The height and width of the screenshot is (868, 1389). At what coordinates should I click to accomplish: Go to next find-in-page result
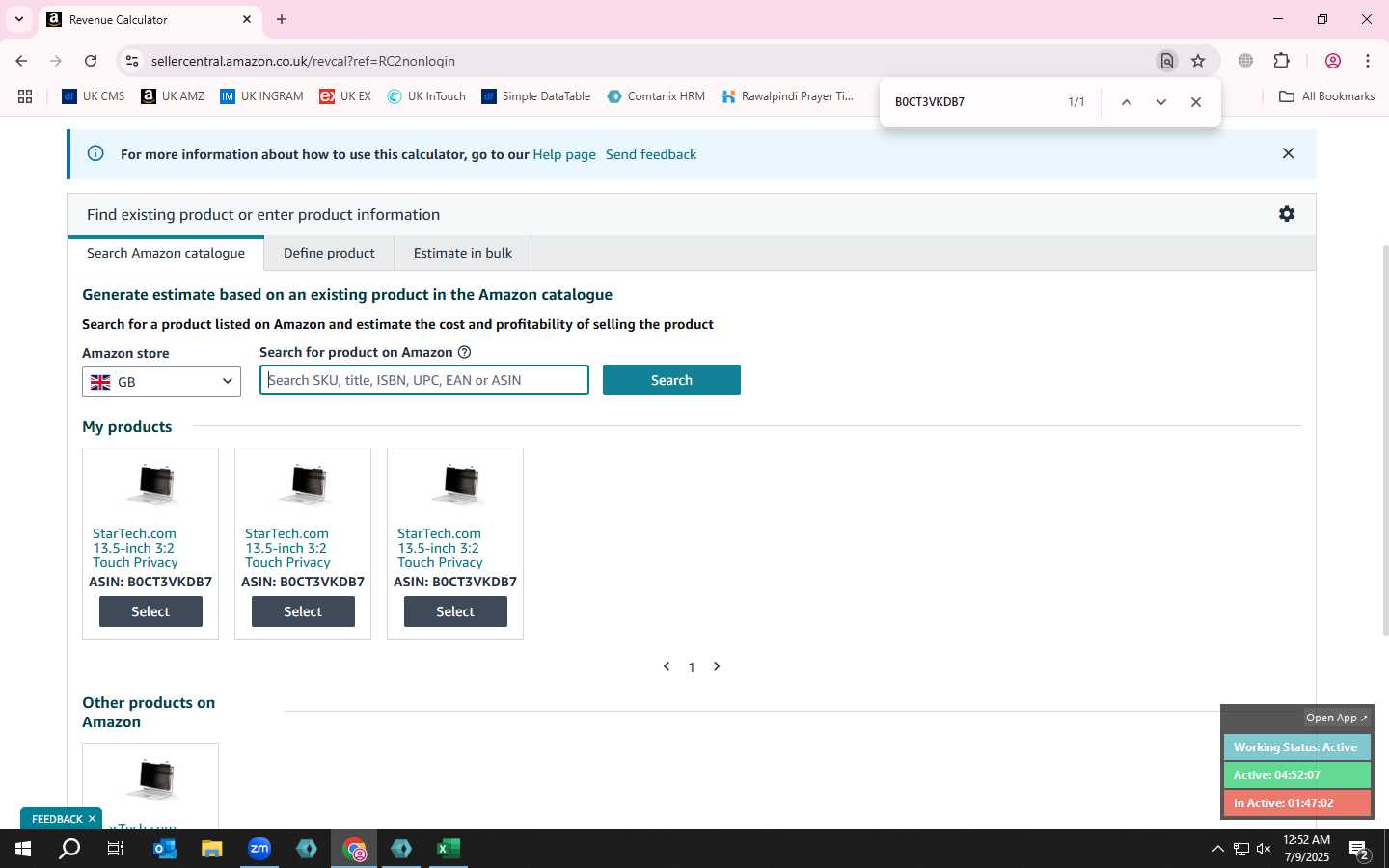coord(1161,102)
